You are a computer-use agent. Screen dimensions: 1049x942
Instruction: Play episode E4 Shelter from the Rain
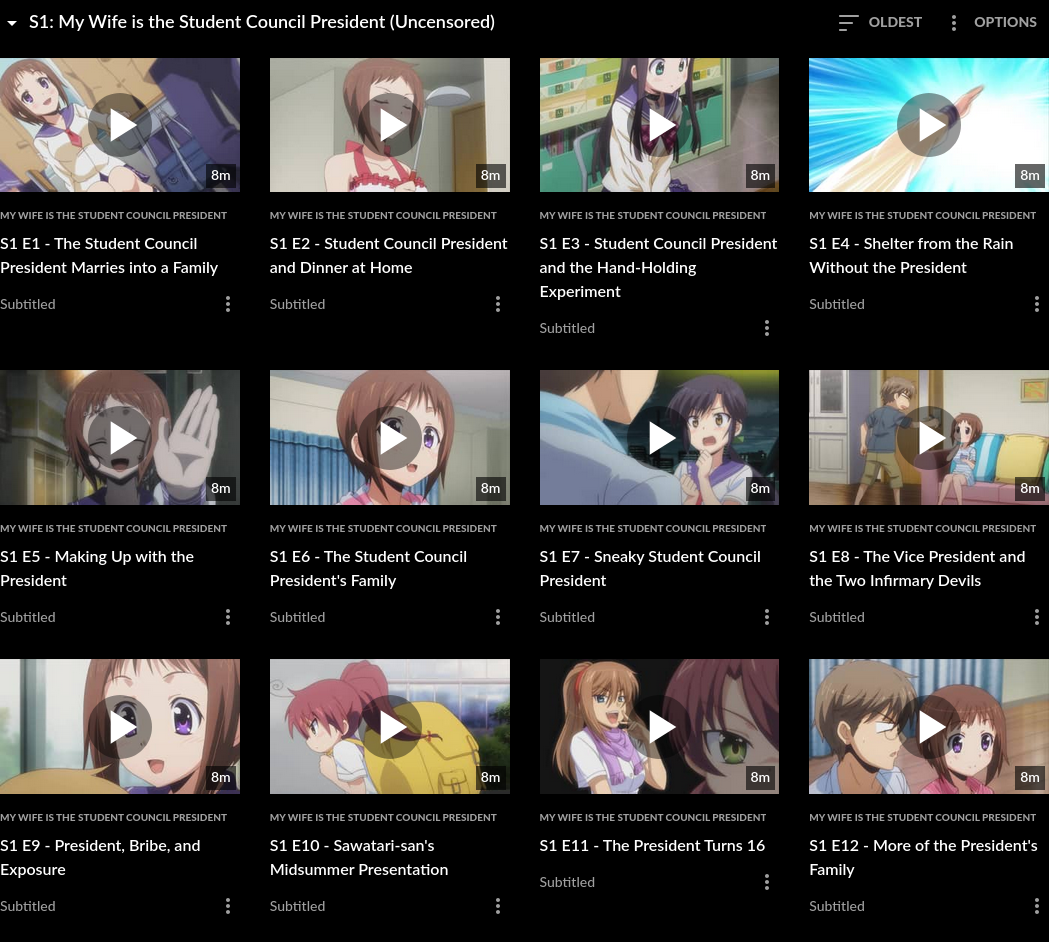click(x=929, y=125)
